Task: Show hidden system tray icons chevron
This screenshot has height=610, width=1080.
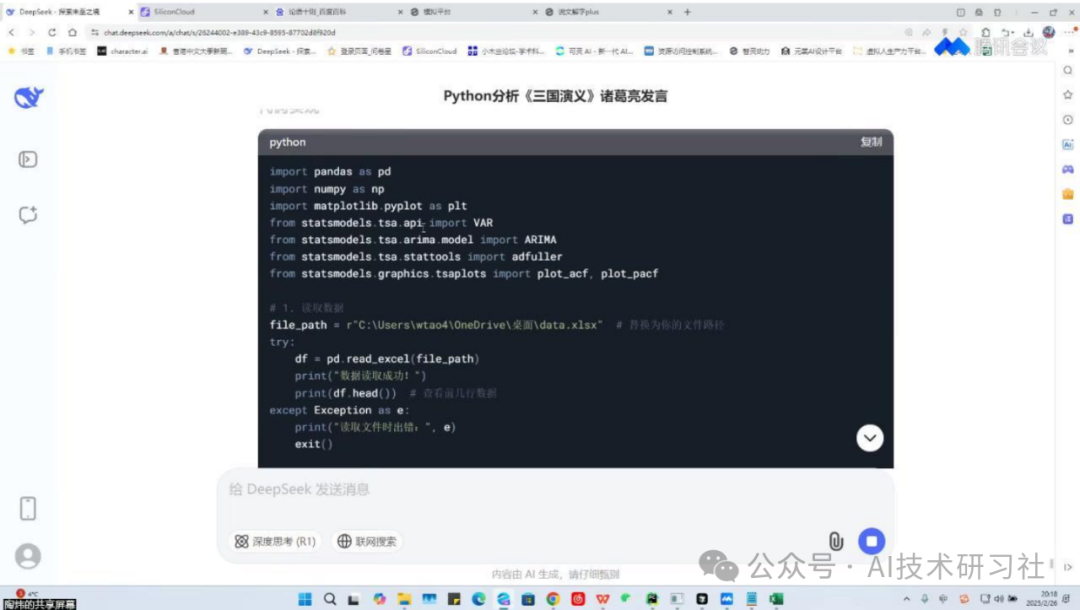Action: pos(906,599)
